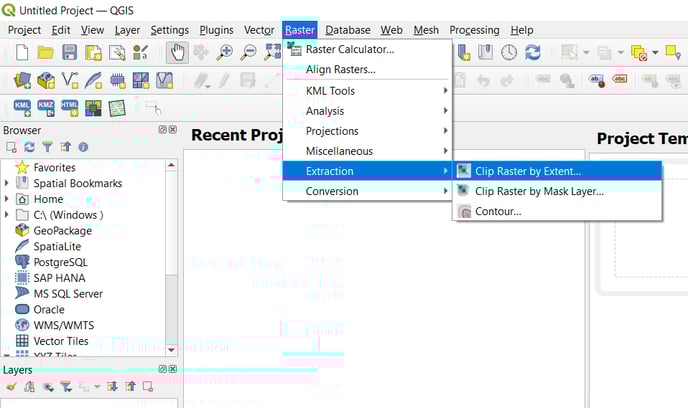
Task: Expand the Home tree node
Action: (7, 199)
